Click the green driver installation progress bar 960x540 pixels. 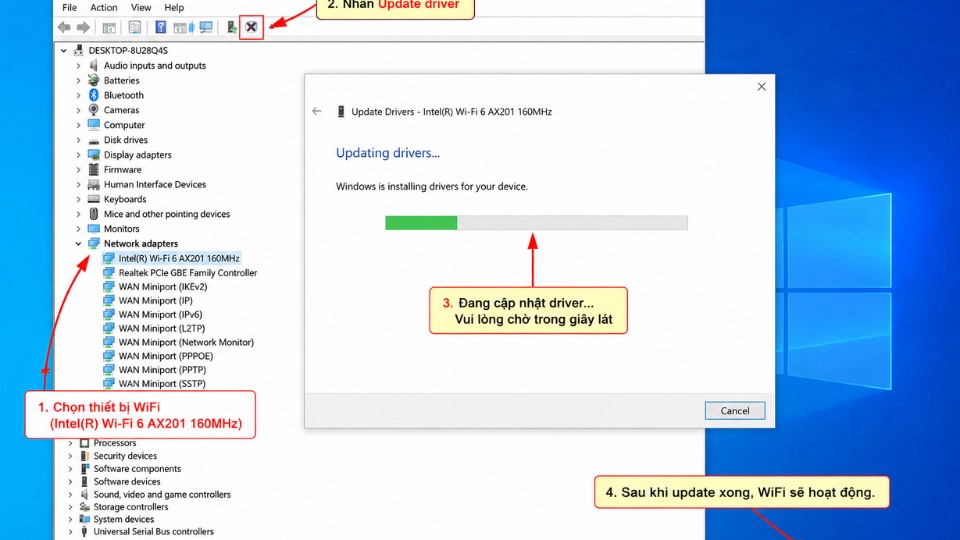[421, 223]
